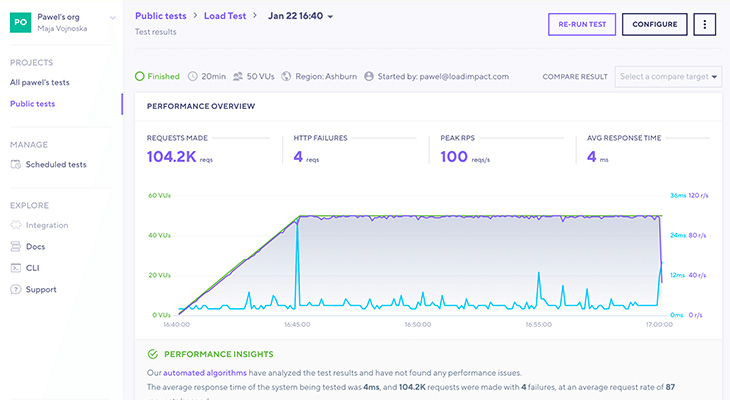Open the Select a compare target dropdown
730x400 pixels.
pyautogui.click(x=669, y=76)
